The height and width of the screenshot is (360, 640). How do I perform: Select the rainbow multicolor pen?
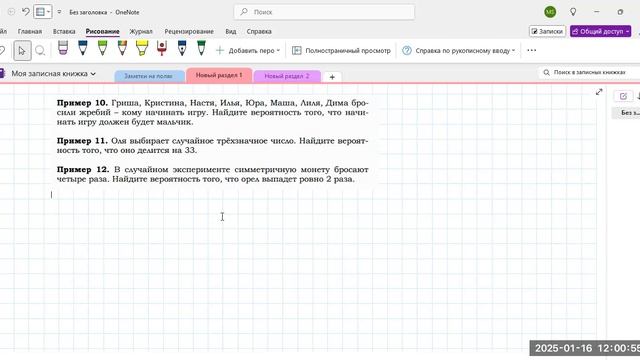tap(122, 48)
